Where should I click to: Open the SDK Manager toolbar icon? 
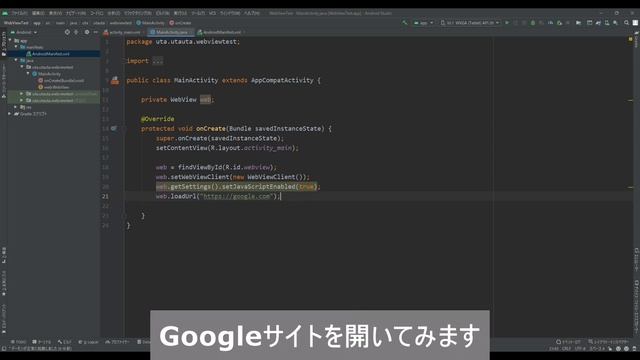point(616,23)
